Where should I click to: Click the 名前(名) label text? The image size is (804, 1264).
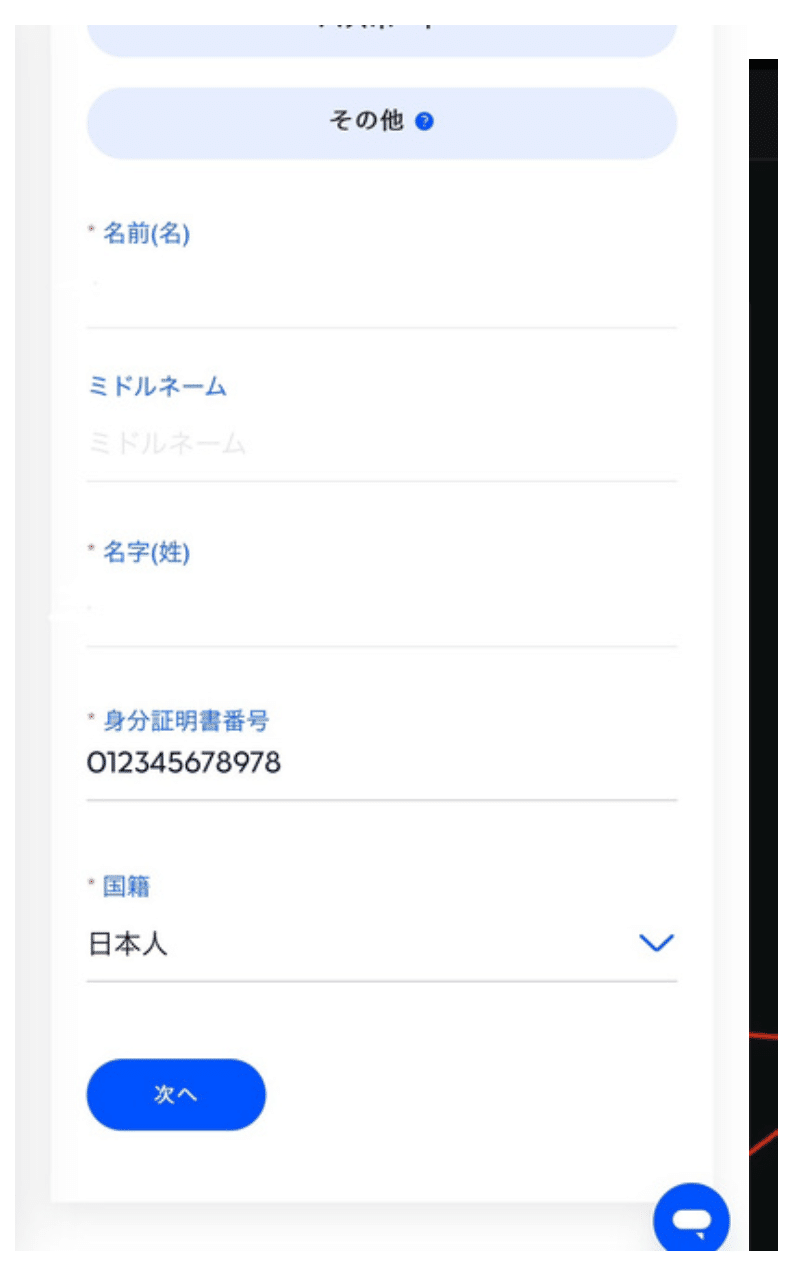coord(146,234)
